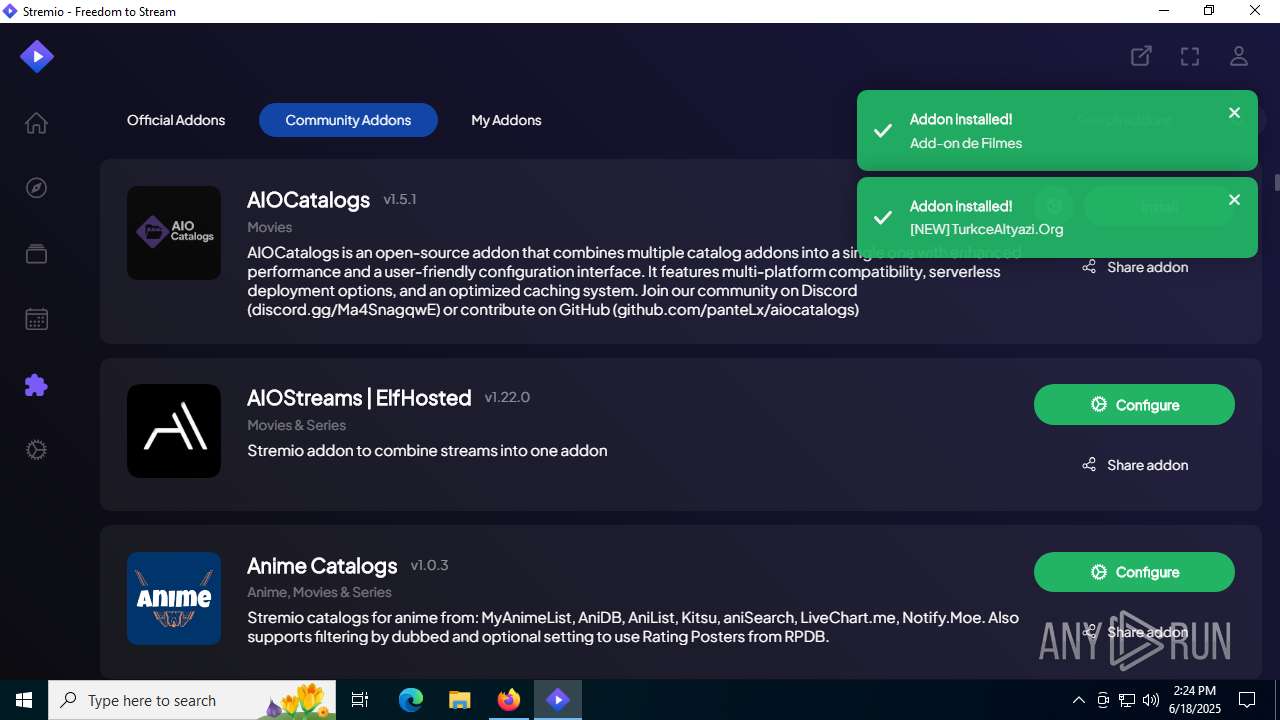Open Library icon in sidebar

pos(36,254)
